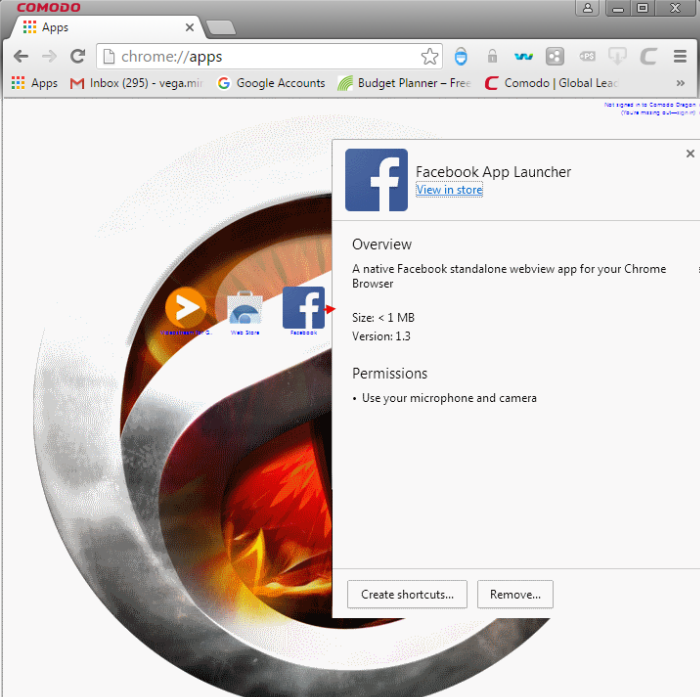Screen dimensions: 700x697
Task: Click the grey padlock extension icon
Action: click(492, 56)
